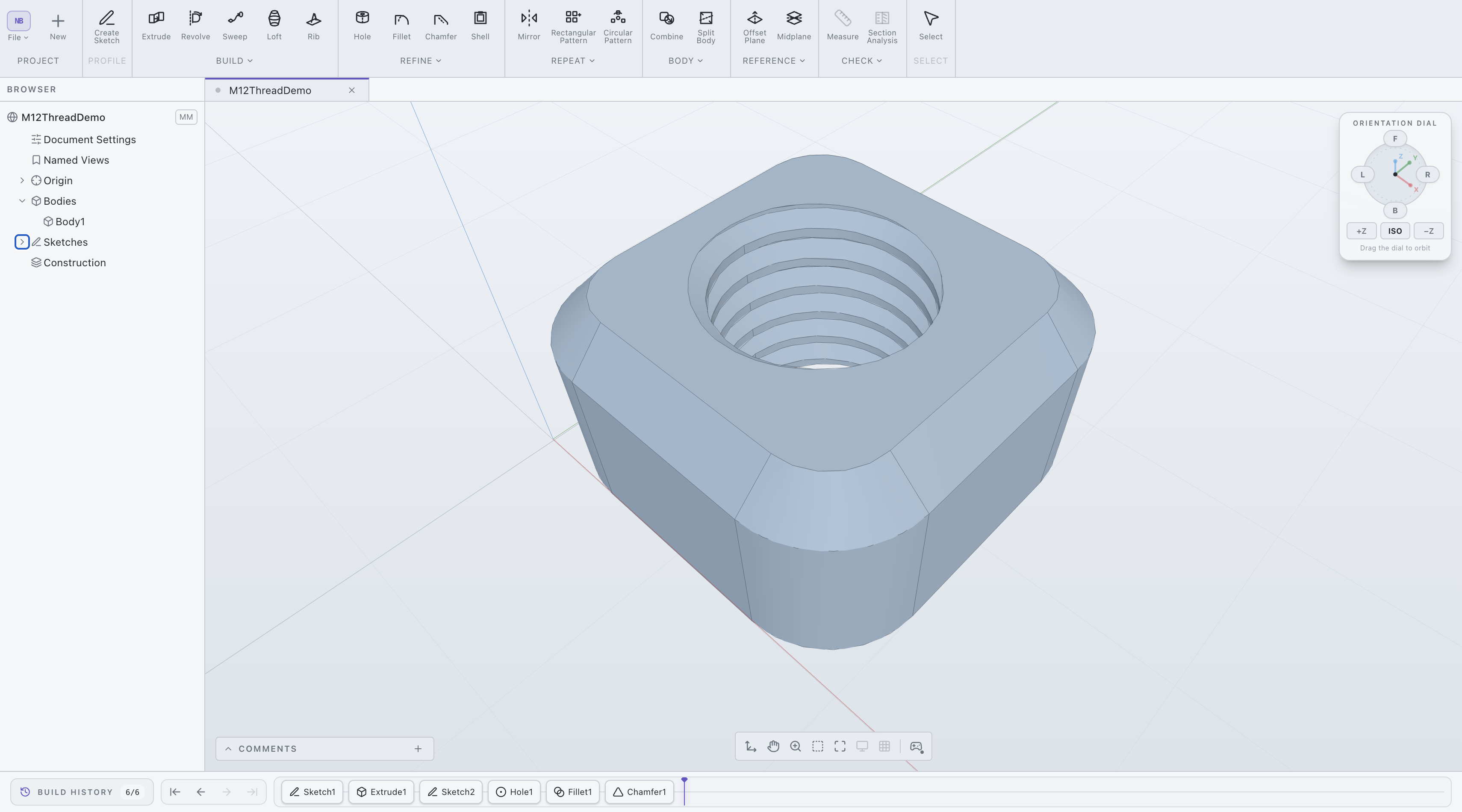Expand the COMMENTS panel chevron
Screen dimensions: 1462x812
(x=228, y=749)
